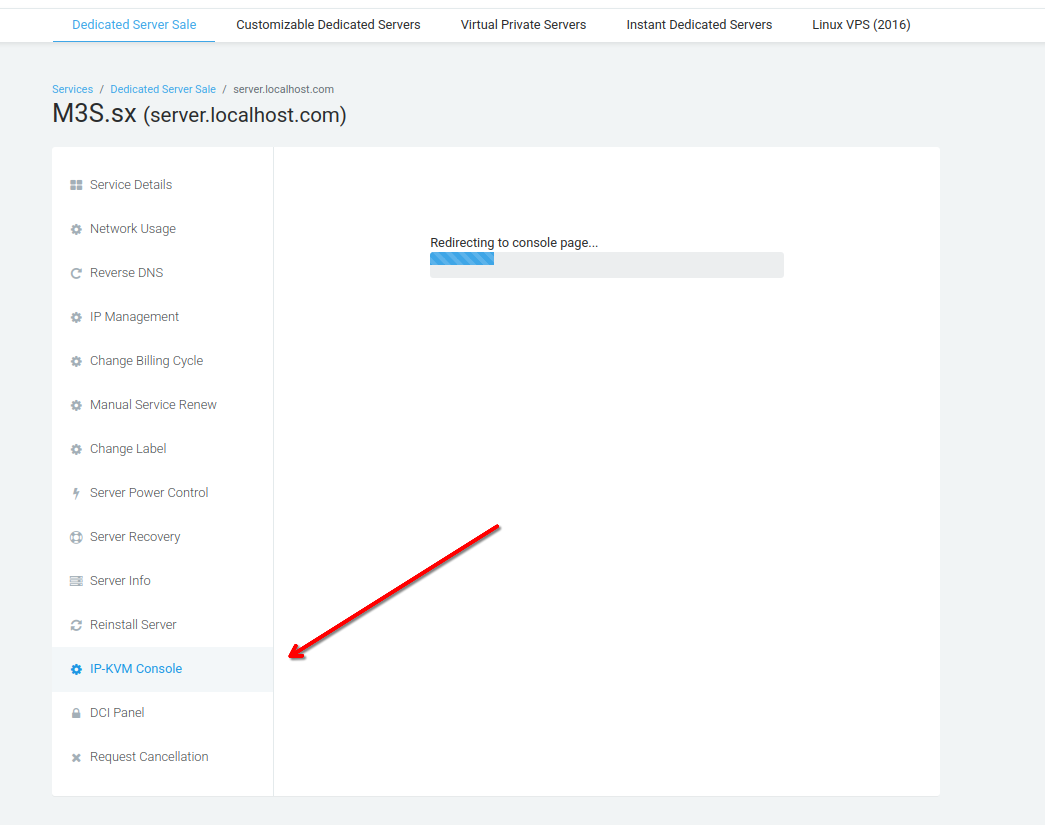Click the Server Recovery lifebuoy icon
The width and height of the screenshot is (1045, 825).
tap(76, 537)
